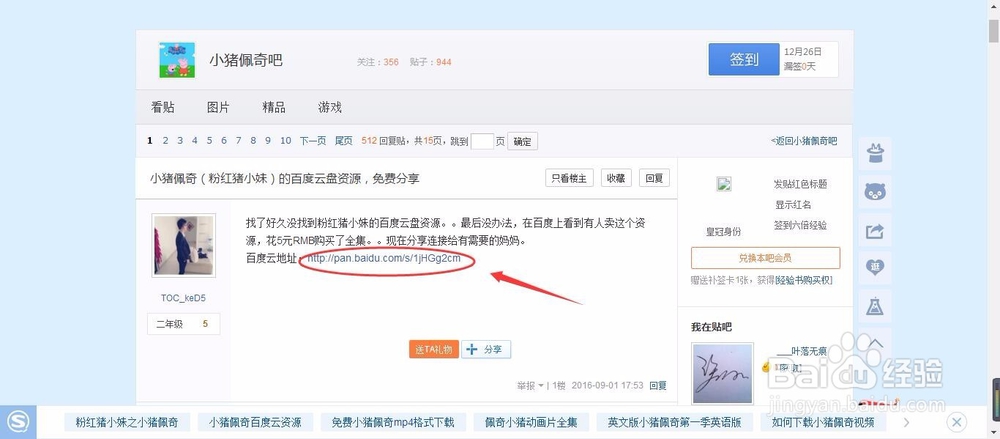
Task: Close the bottom suggestion bar
Action: [x=957, y=422]
